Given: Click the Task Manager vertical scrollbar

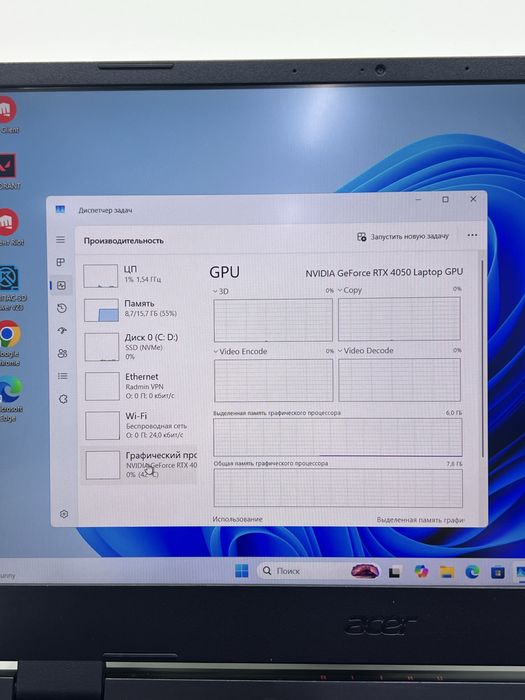Looking at the screenshot, I should coord(482,357).
